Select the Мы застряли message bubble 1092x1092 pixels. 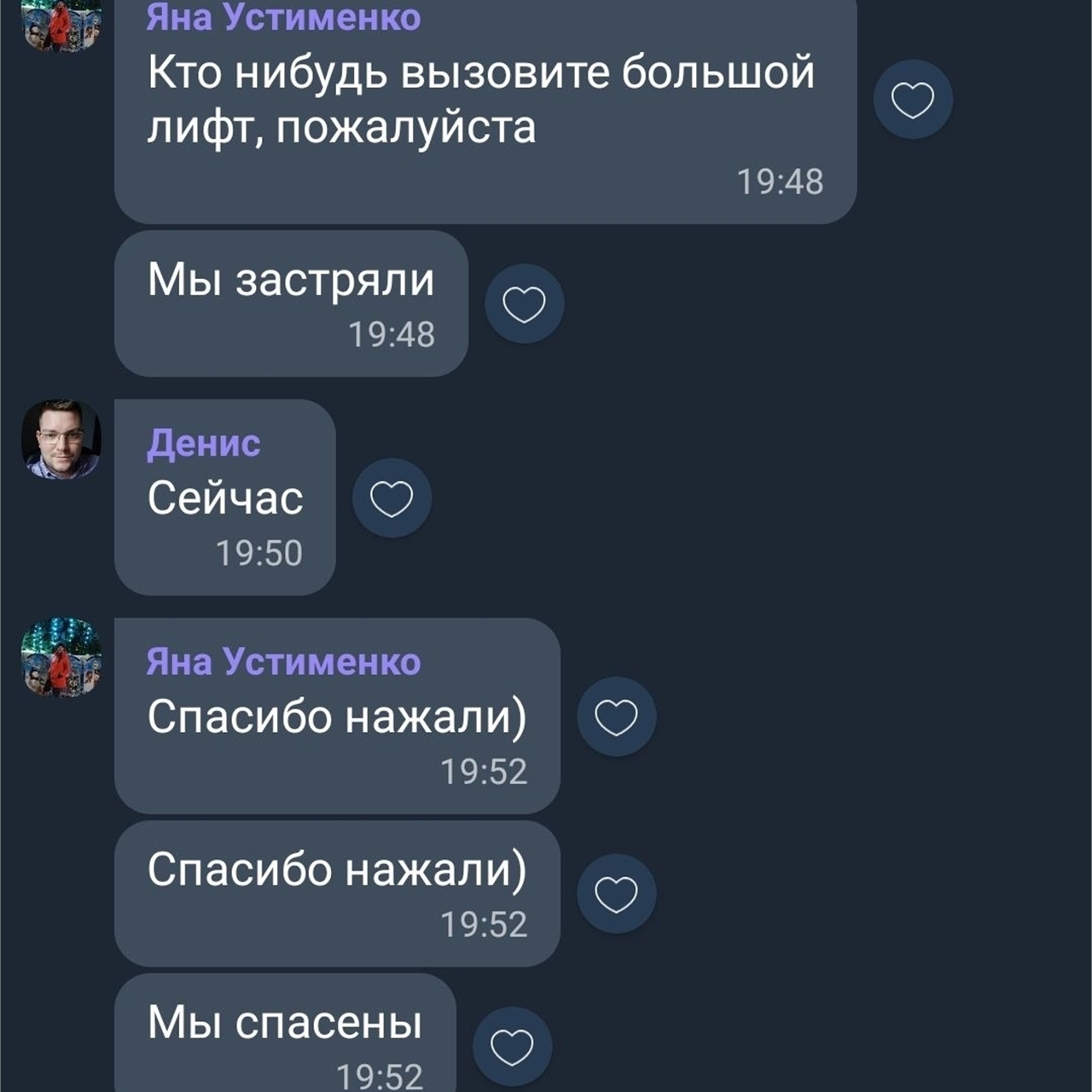(x=291, y=304)
